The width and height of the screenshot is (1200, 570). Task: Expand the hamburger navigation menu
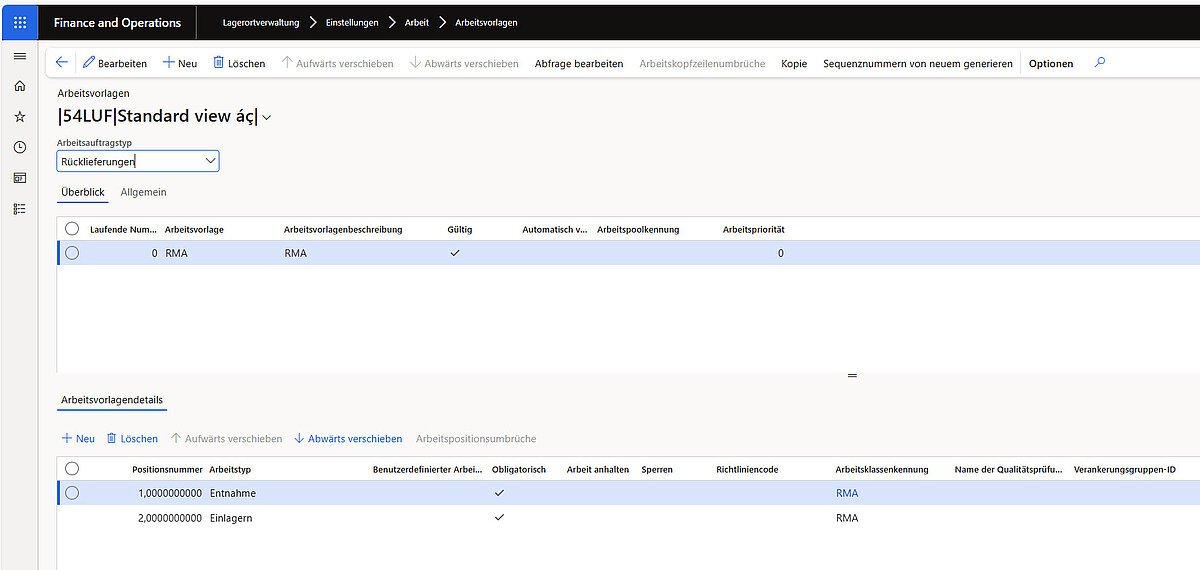[x=19, y=56]
